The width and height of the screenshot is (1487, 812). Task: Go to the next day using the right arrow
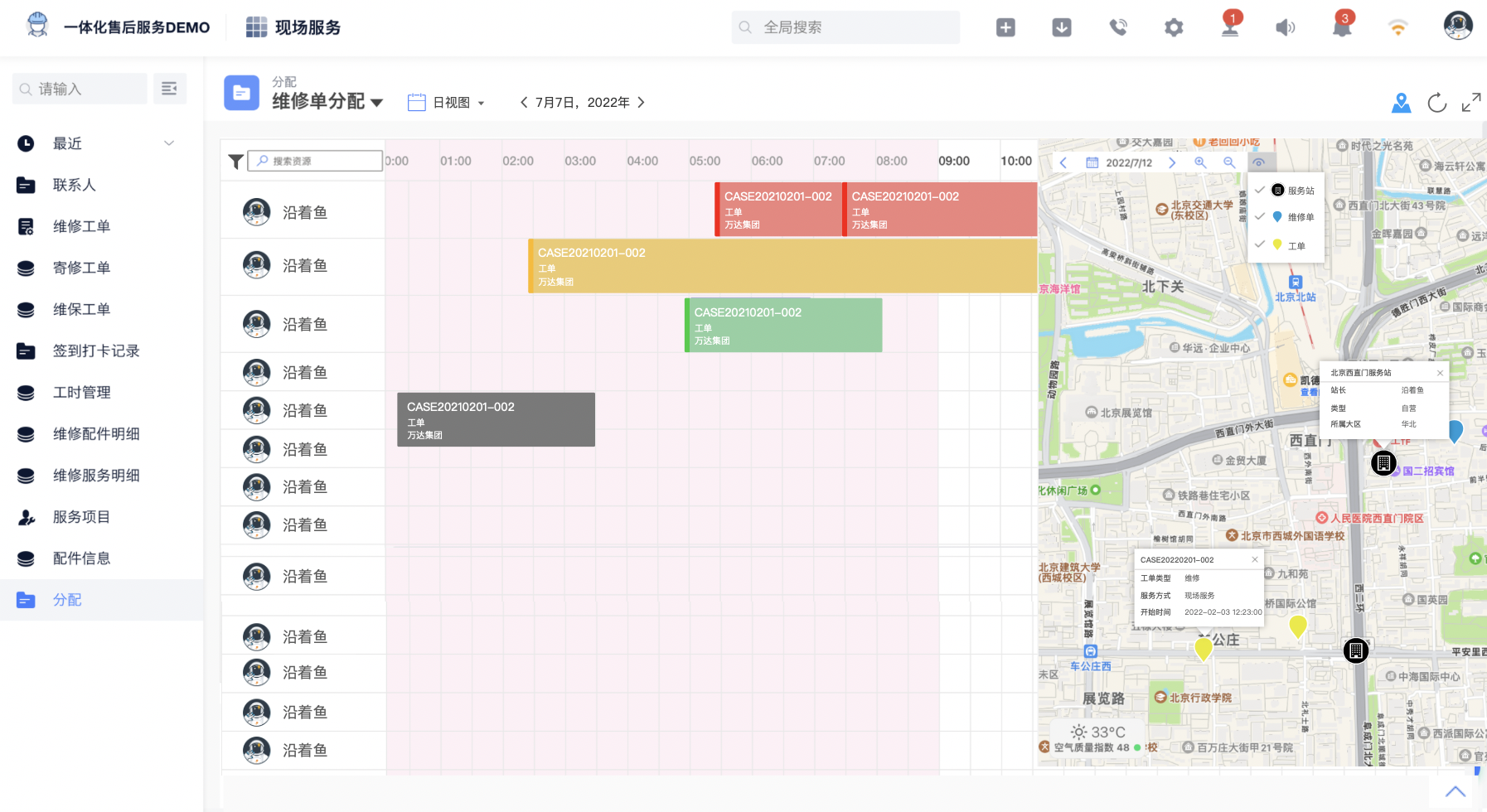pyautogui.click(x=642, y=102)
